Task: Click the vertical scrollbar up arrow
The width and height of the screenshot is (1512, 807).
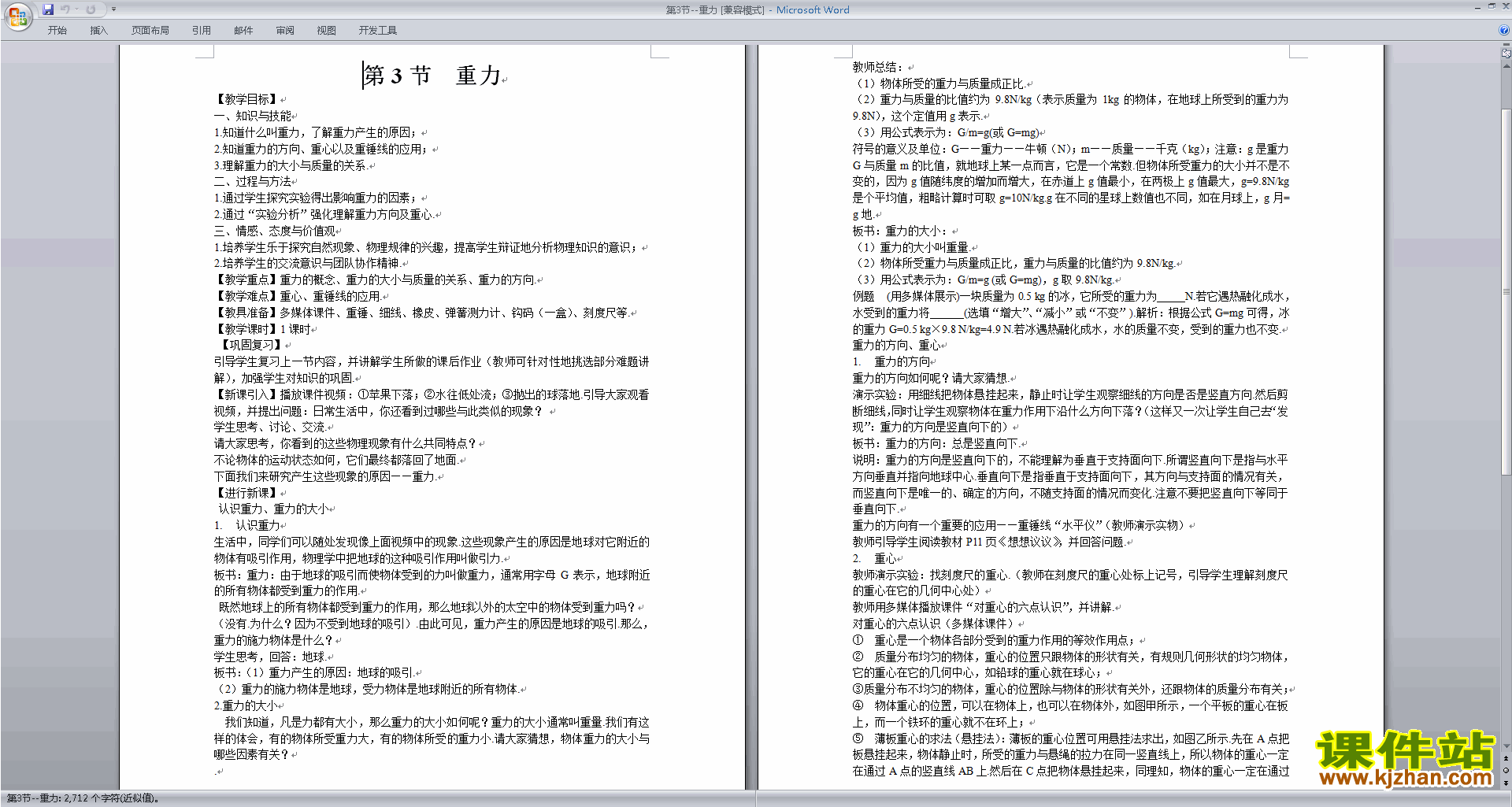Action: pyautogui.click(x=1506, y=65)
